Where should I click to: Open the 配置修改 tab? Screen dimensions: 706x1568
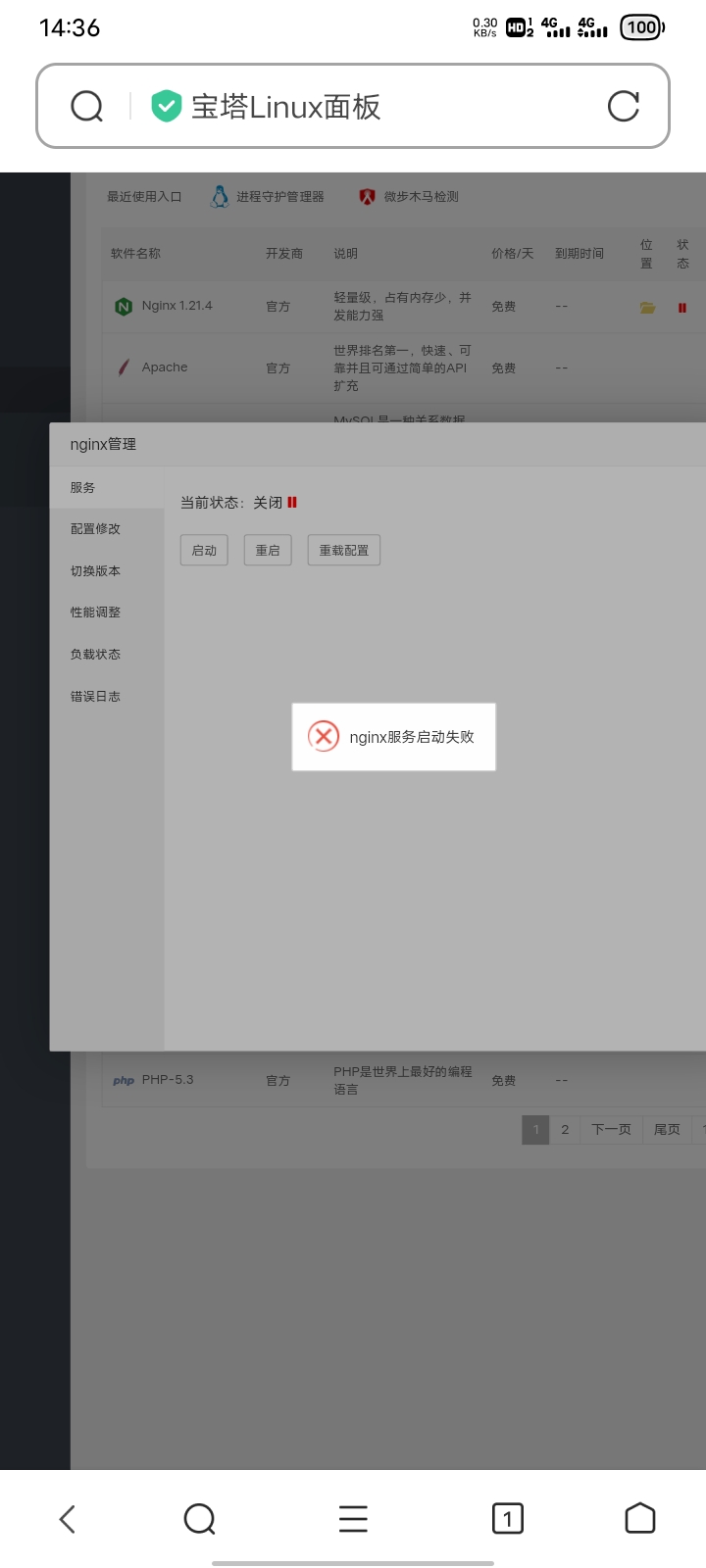[x=107, y=529]
